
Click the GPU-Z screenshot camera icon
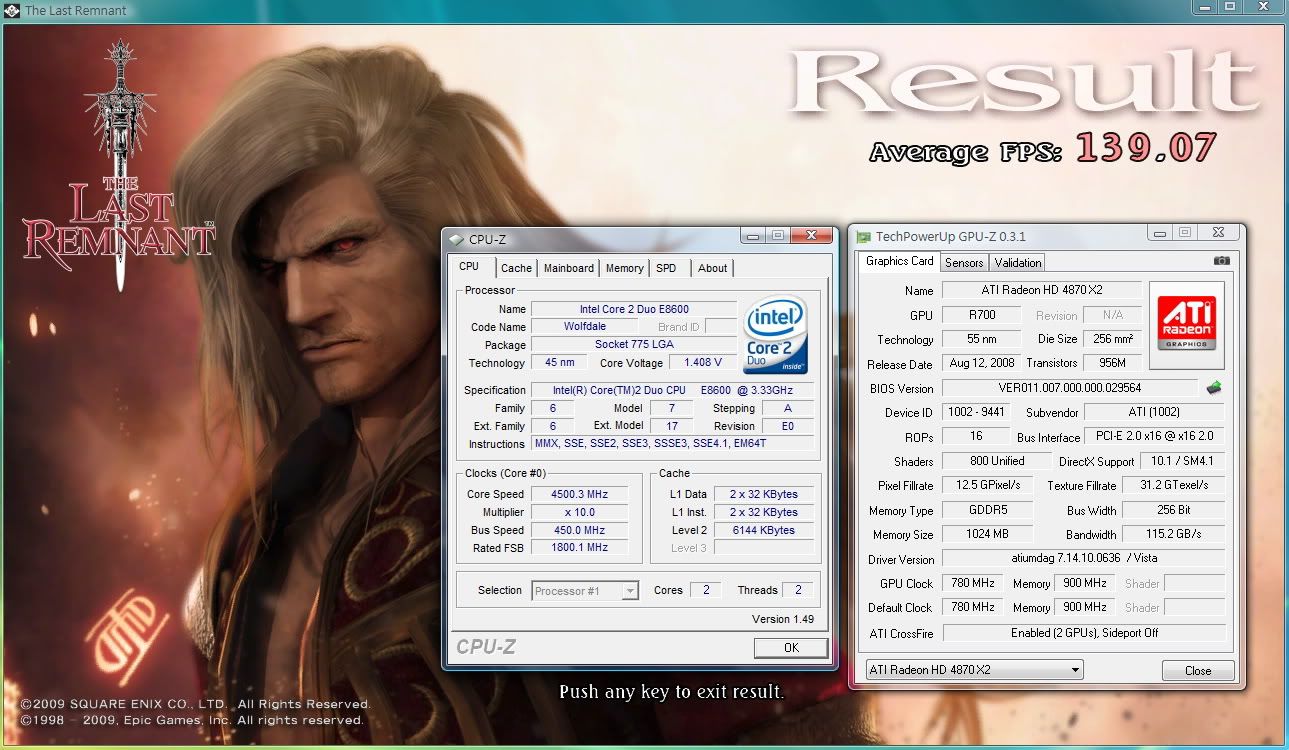point(1221,261)
